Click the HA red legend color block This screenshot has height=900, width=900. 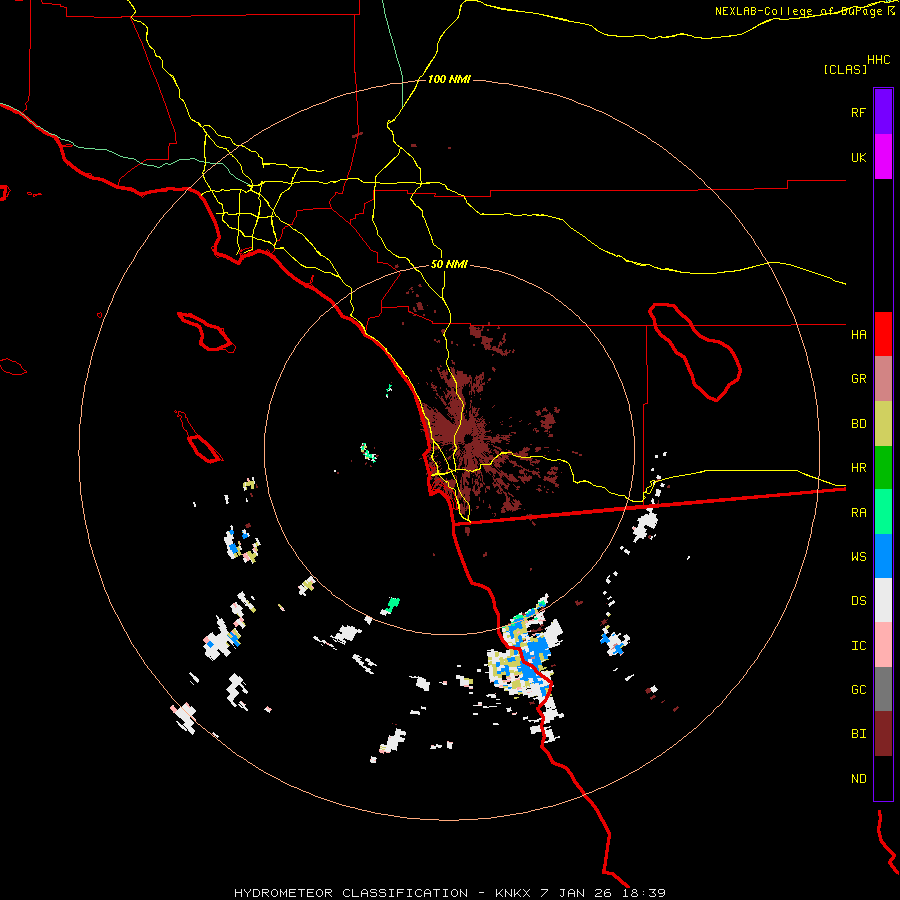883,334
